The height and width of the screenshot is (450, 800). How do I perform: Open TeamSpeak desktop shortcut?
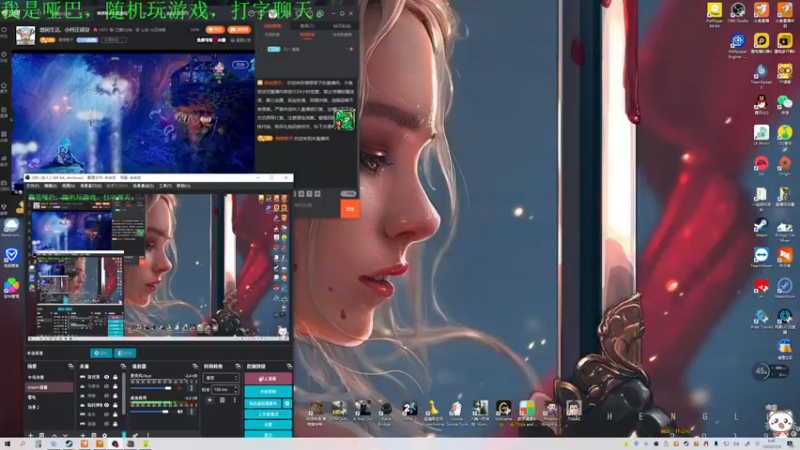(x=761, y=76)
